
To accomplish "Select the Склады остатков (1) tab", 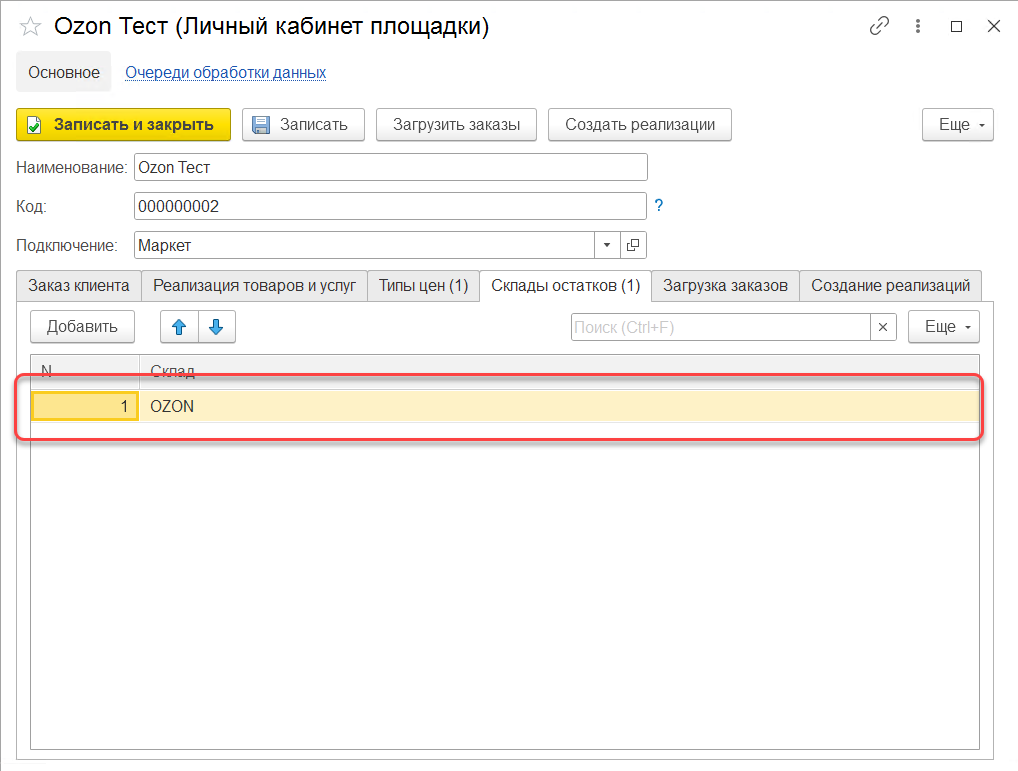I will [x=565, y=286].
